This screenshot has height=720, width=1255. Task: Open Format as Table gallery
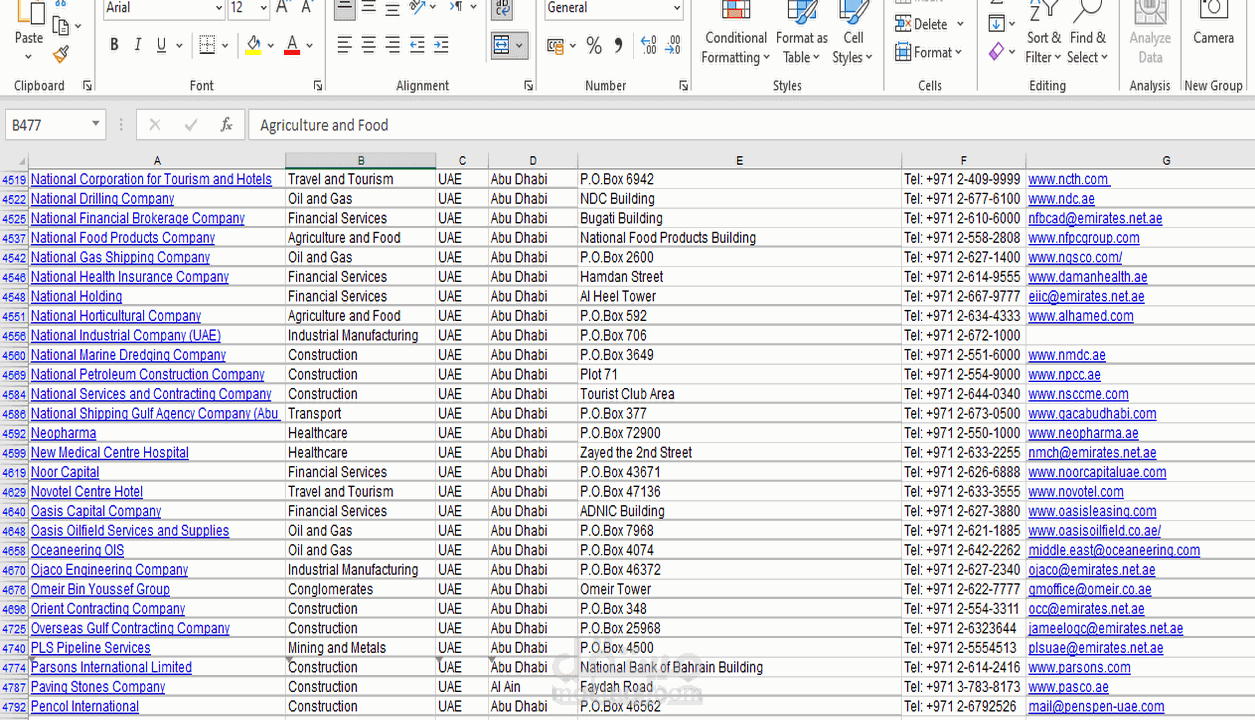(802, 33)
